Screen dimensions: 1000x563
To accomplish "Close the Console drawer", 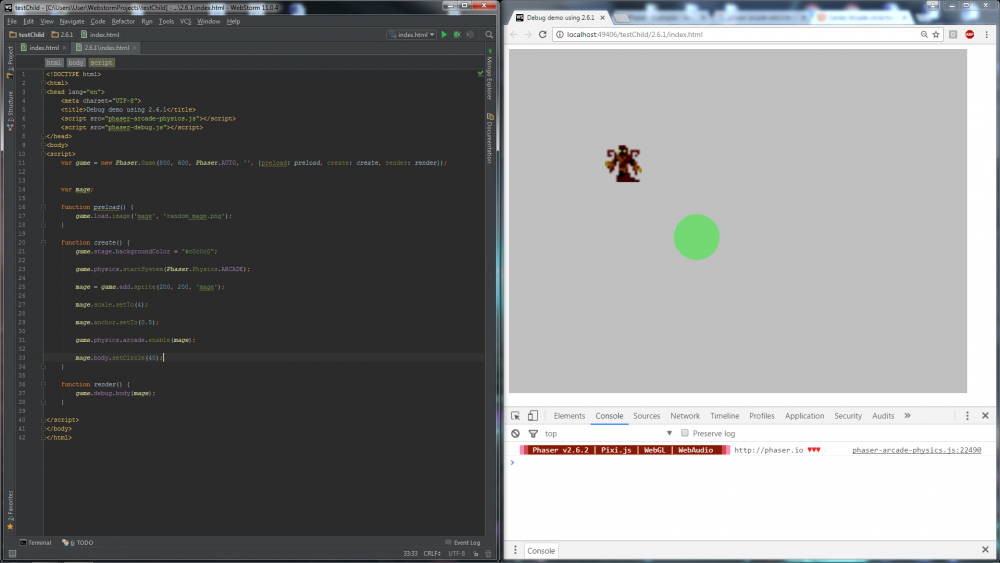I will point(985,550).
